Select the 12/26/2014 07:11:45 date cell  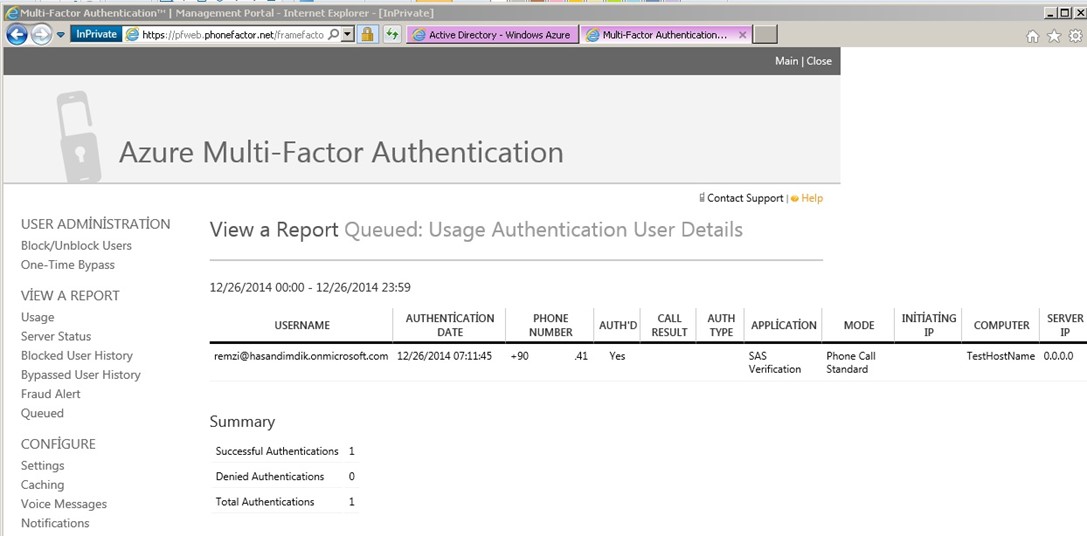tap(444, 356)
